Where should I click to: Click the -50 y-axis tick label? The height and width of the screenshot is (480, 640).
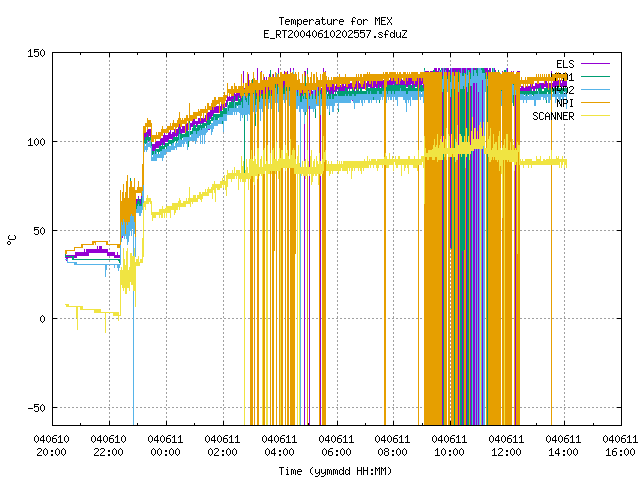(36, 408)
